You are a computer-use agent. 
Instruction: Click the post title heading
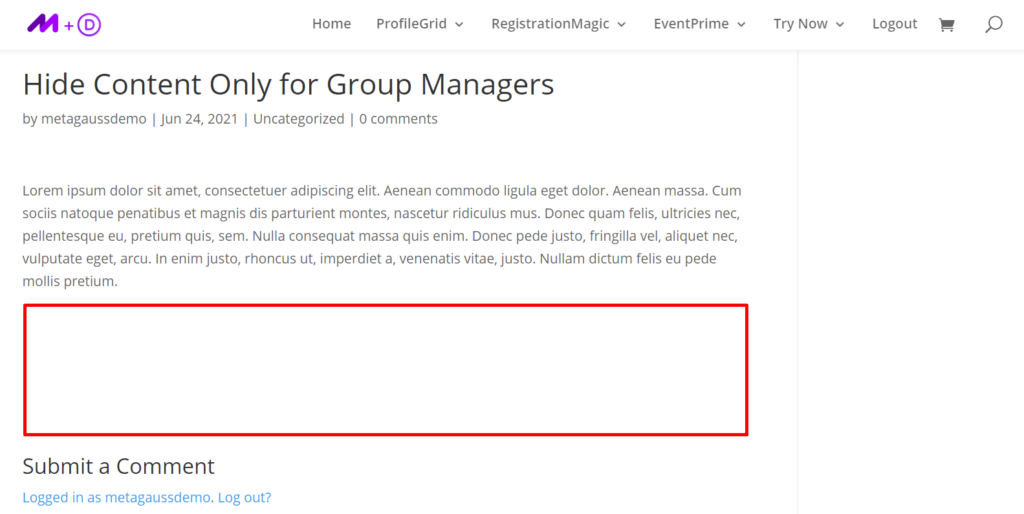[x=288, y=84]
